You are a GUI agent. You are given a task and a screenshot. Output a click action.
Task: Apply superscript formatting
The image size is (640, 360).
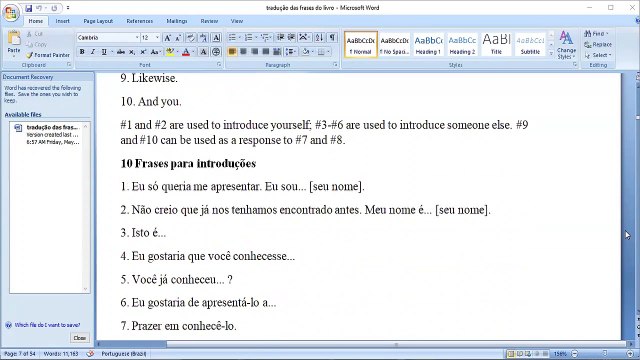[143, 52]
